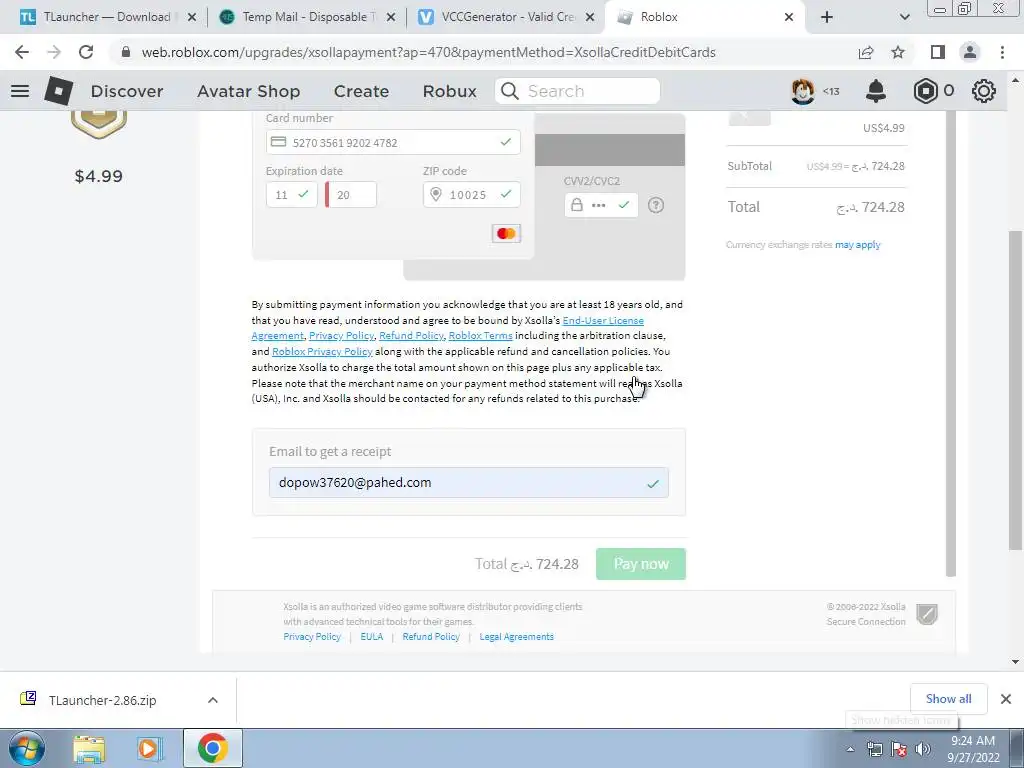
Task: Open the Chrome three-dot menu
Action: coord(1002,52)
